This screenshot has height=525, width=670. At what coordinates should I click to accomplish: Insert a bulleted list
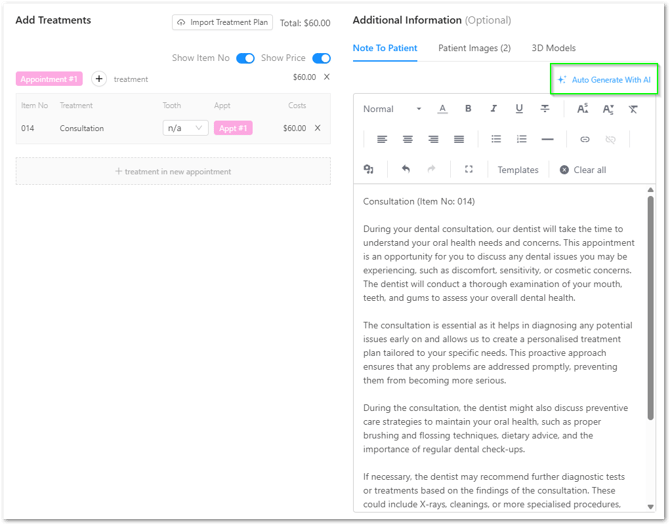tap(496, 139)
